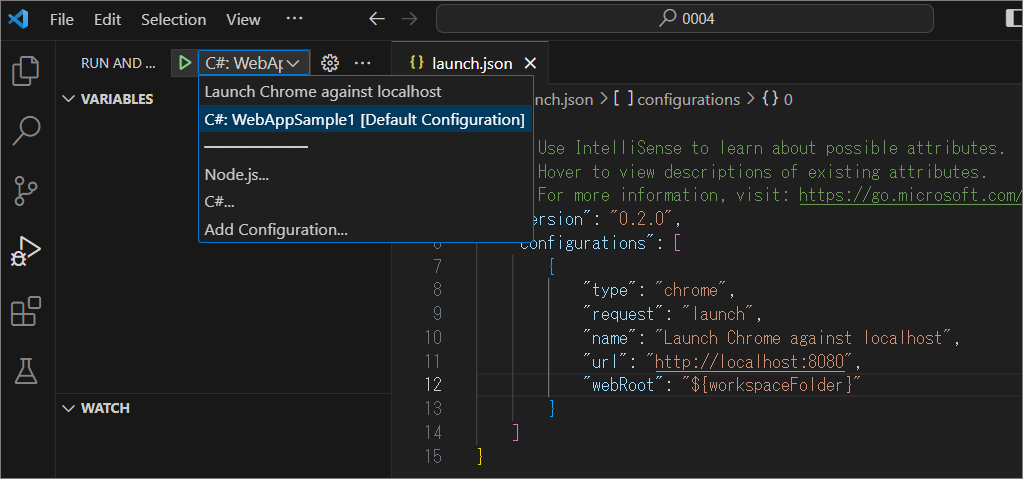Collapse the VARIABLES section

[x=69, y=99]
